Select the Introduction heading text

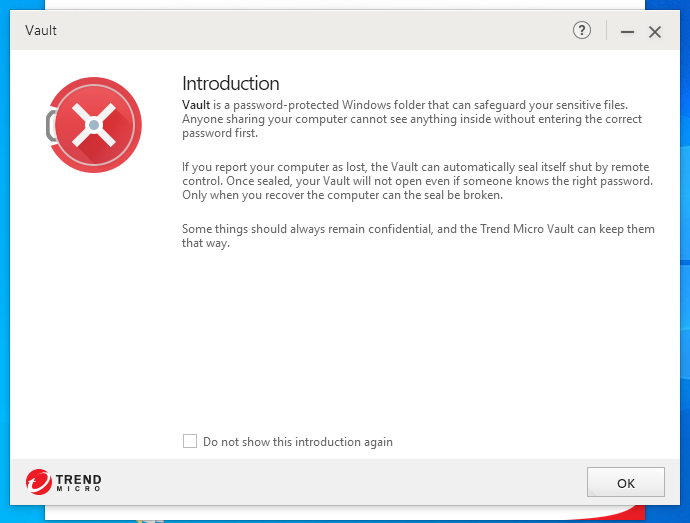tap(231, 83)
